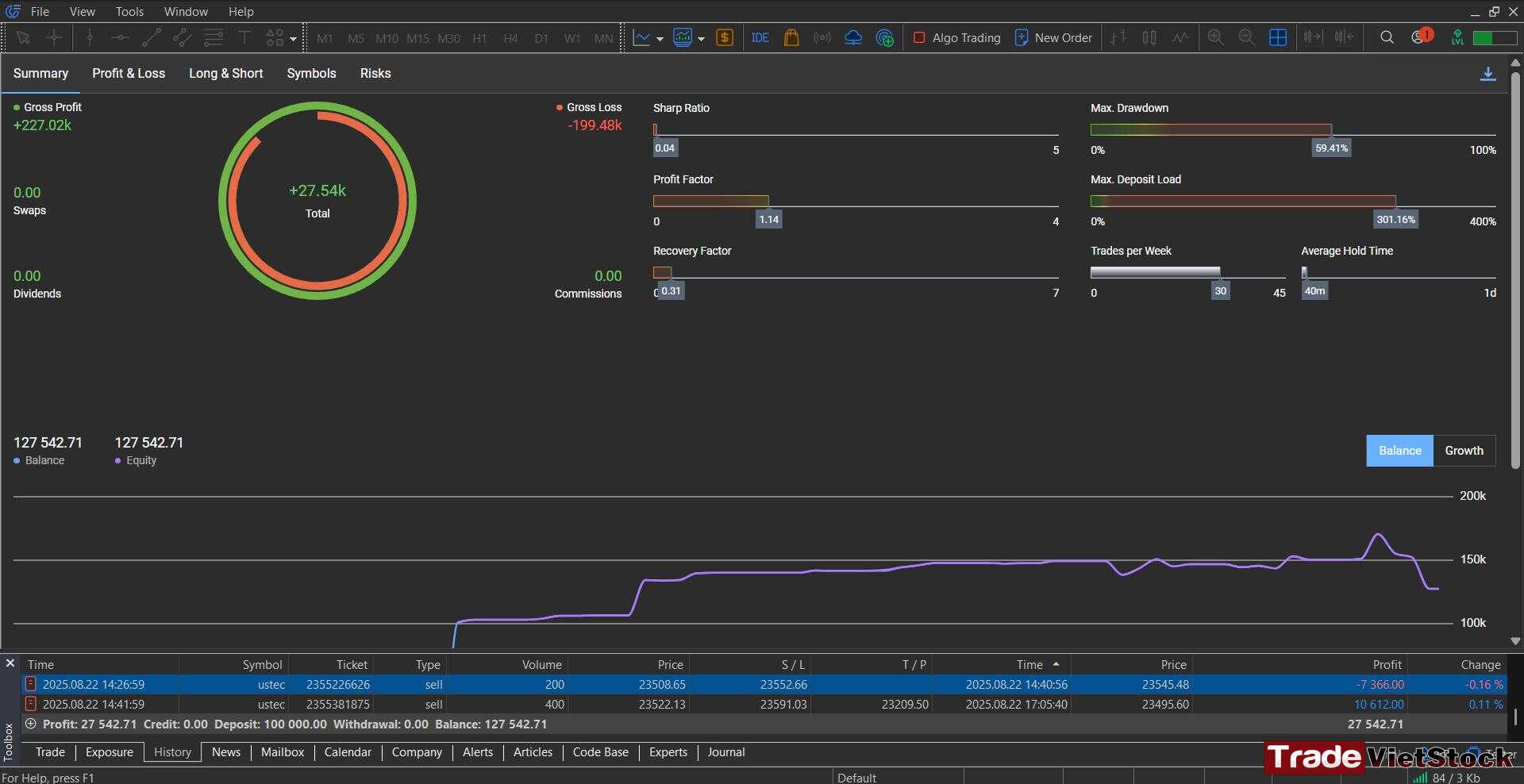Open the File menu
1524x784 pixels.
pyautogui.click(x=40, y=11)
